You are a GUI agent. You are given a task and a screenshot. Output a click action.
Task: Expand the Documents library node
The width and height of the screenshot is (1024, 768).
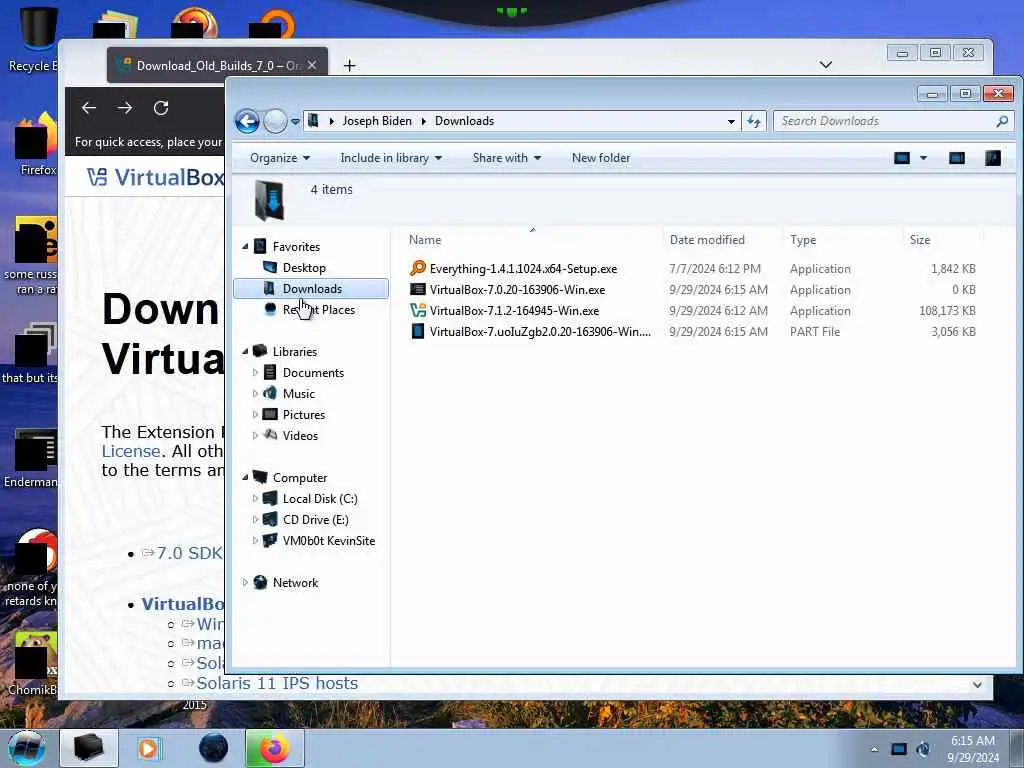click(x=255, y=372)
